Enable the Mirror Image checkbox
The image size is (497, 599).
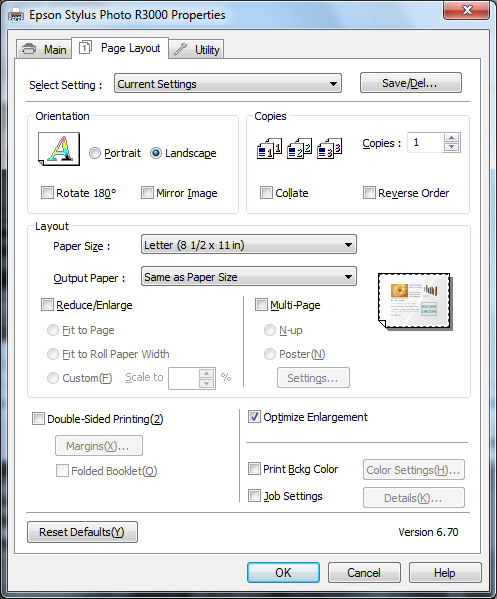147,193
